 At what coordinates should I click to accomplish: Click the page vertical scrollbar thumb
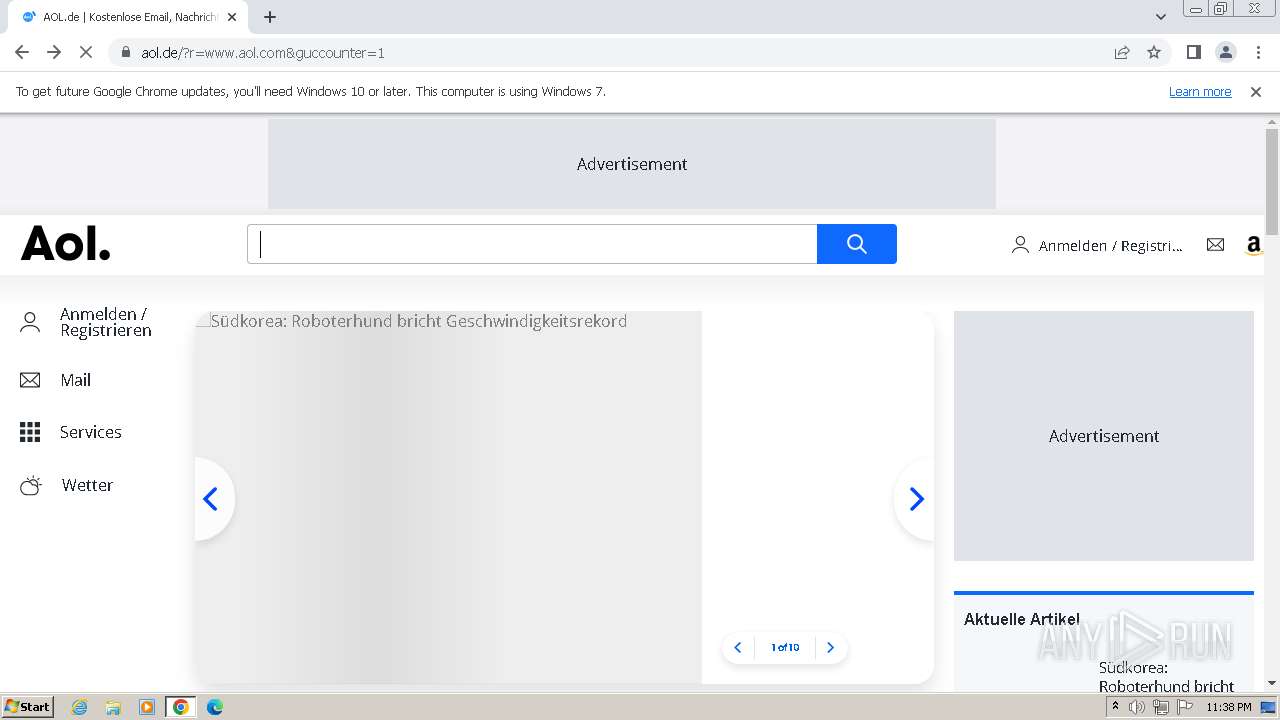coord(1272,182)
